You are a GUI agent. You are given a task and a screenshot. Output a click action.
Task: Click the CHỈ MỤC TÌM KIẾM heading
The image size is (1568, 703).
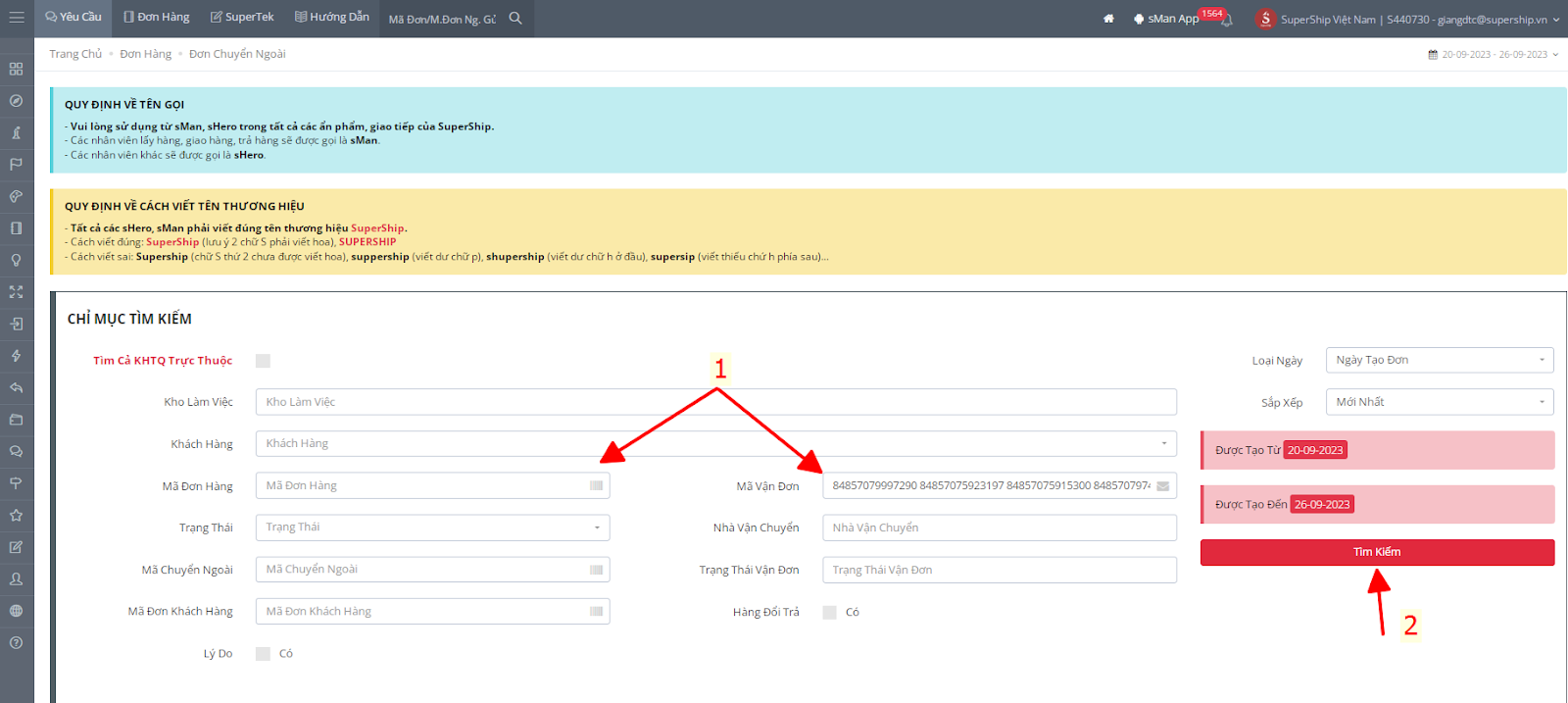129,319
